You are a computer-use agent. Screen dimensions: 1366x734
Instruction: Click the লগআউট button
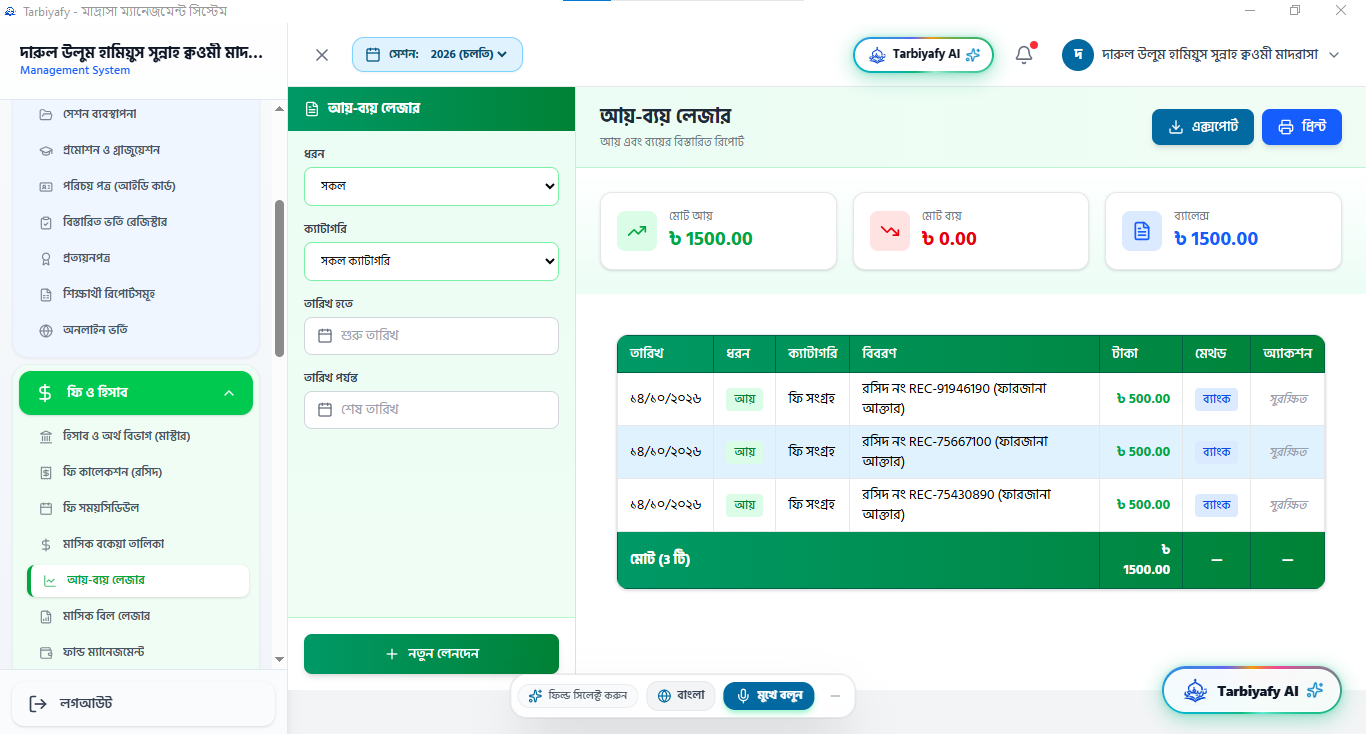(x=143, y=704)
